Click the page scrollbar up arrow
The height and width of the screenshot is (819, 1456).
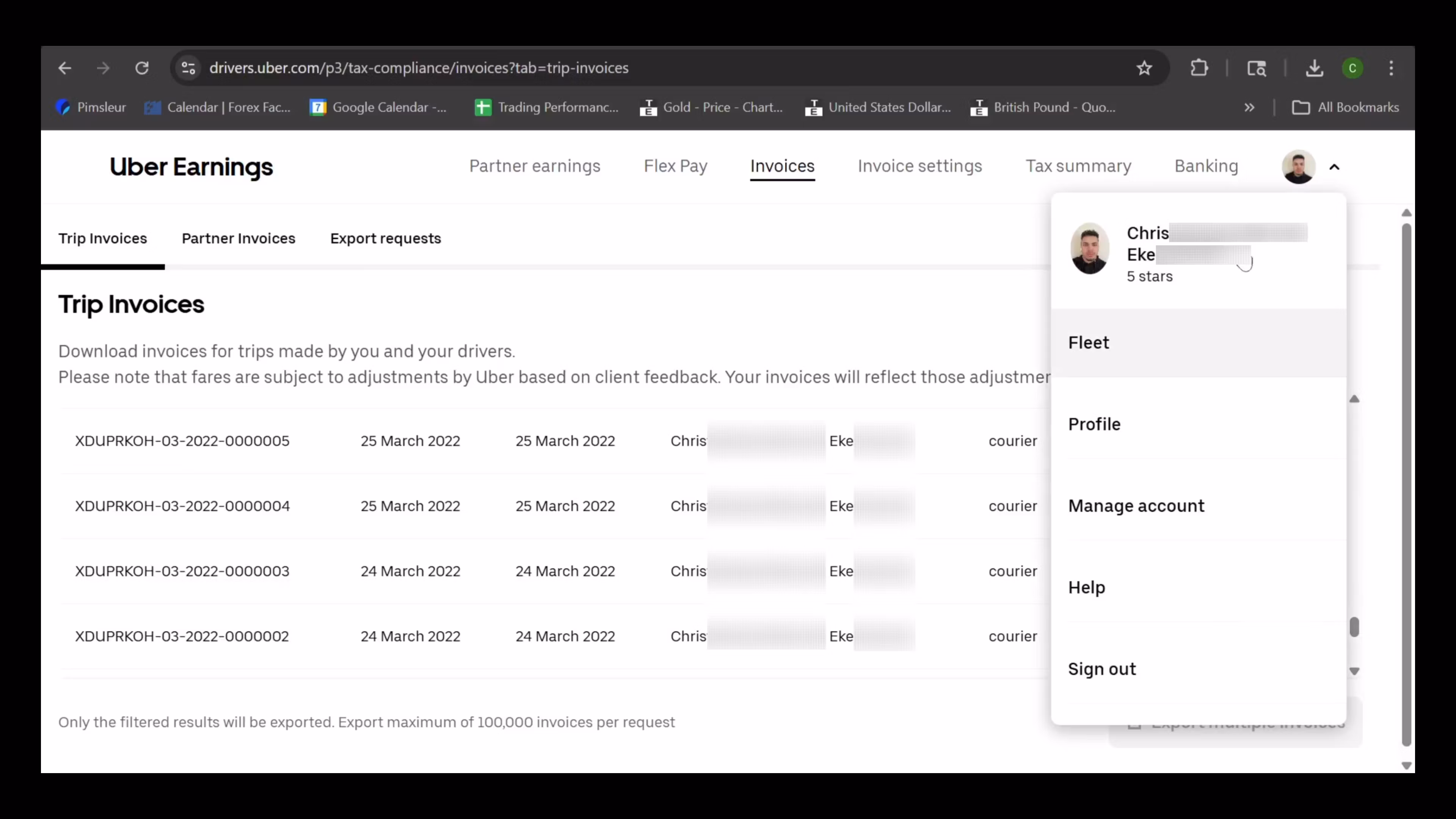pos(1406,213)
